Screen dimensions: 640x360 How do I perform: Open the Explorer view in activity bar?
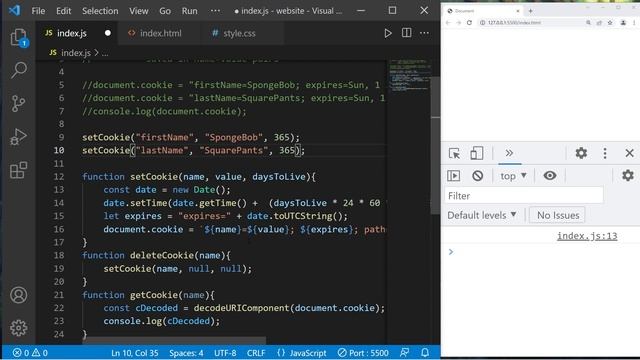point(18,38)
